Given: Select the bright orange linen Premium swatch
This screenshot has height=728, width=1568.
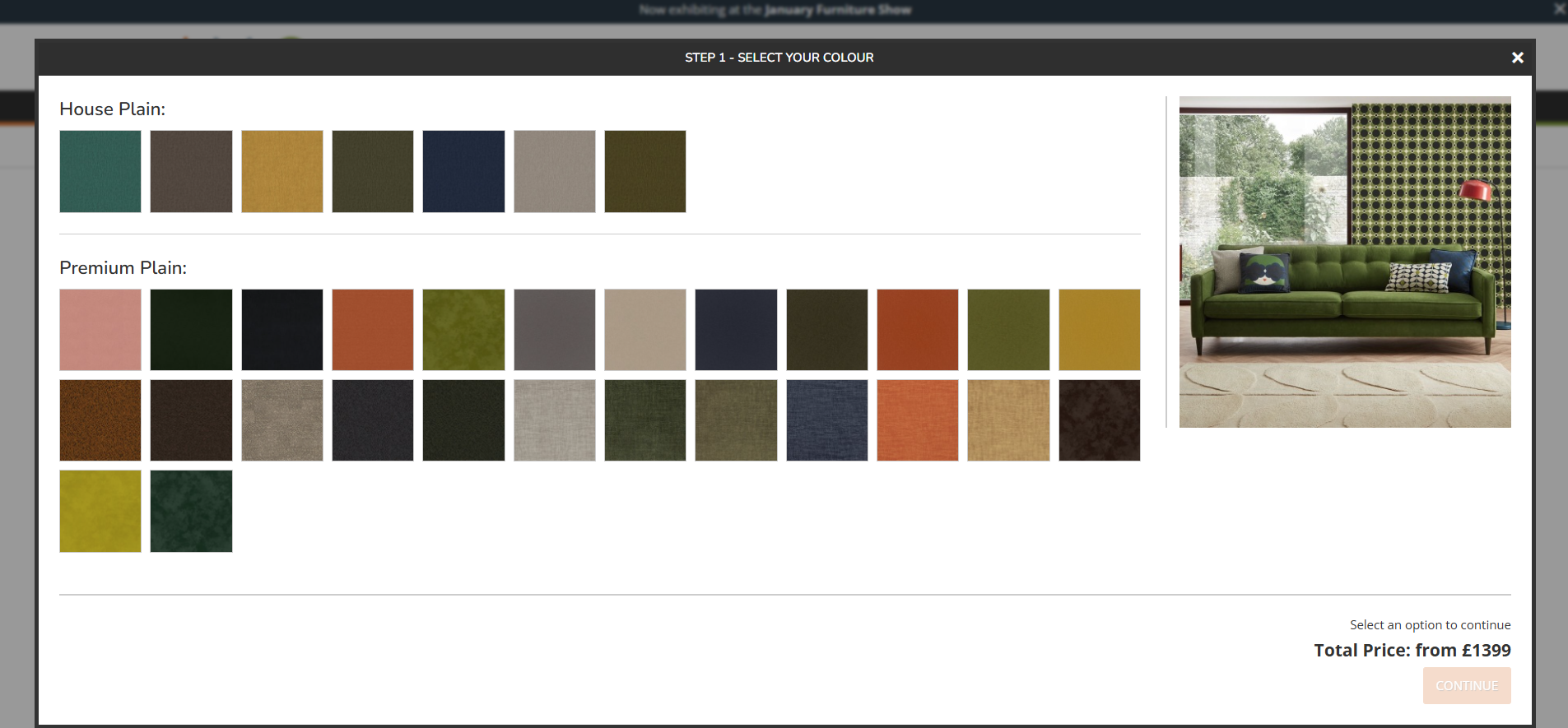Looking at the screenshot, I should pyautogui.click(x=917, y=420).
